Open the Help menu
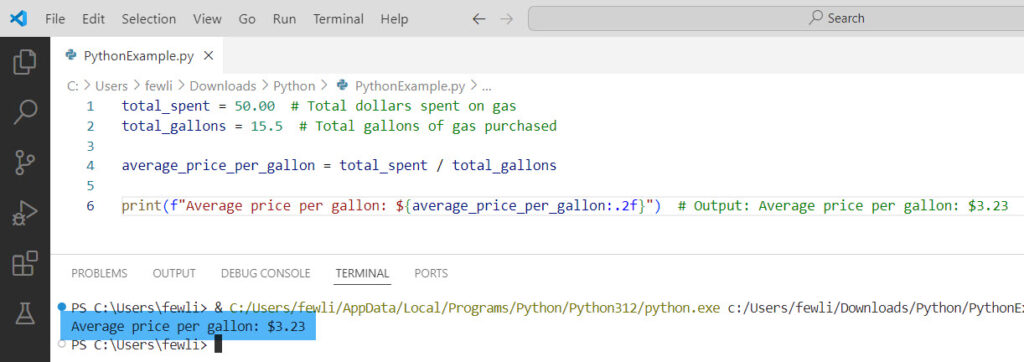 tap(394, 19)
